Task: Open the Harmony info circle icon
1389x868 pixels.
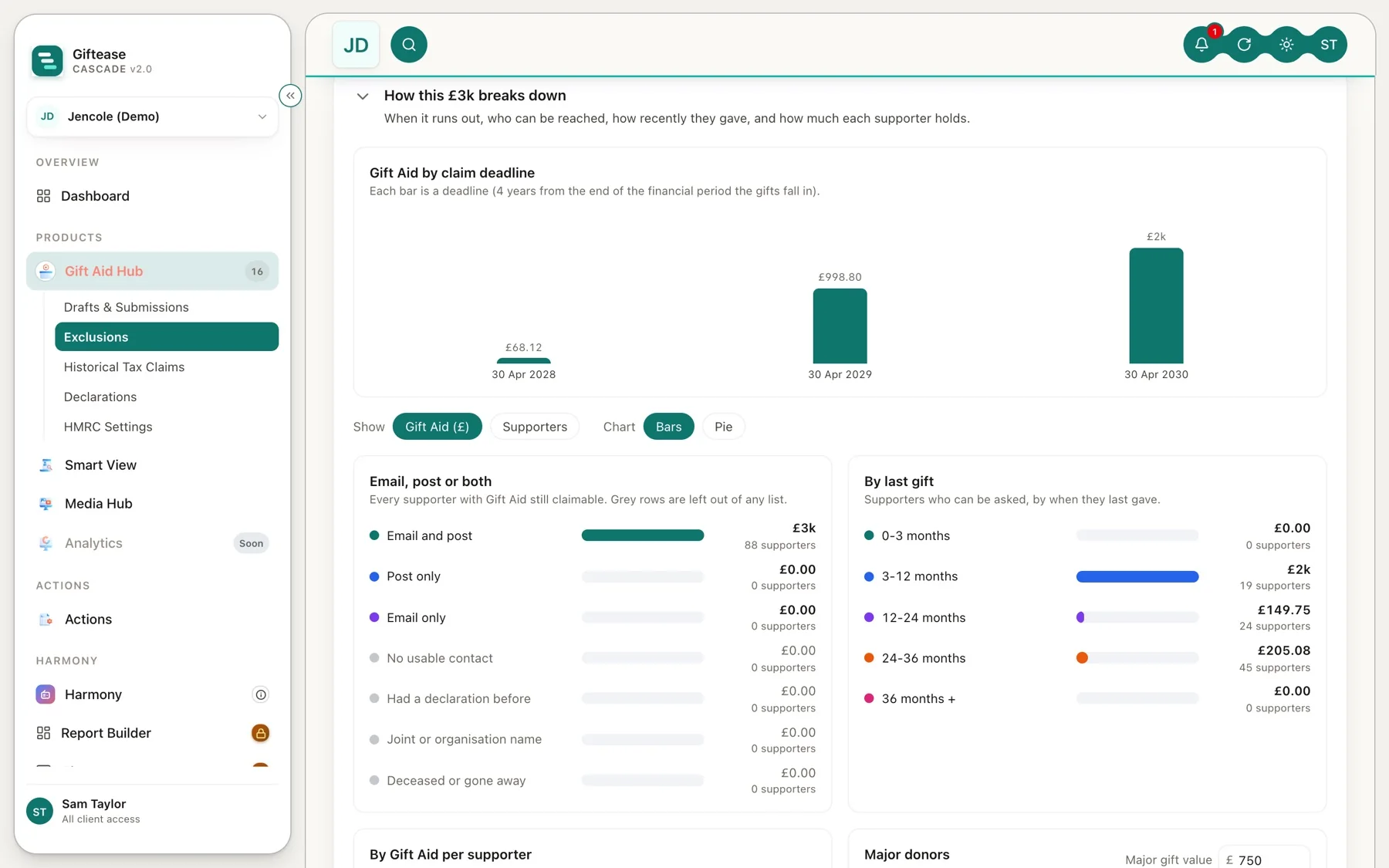Action: pos(261,694)
